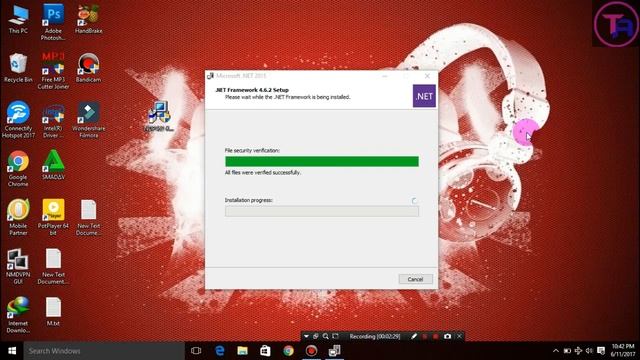Close the Microsoft .NET setup dialog
This screenshot has height=360, width=640.
click(427, 76)
